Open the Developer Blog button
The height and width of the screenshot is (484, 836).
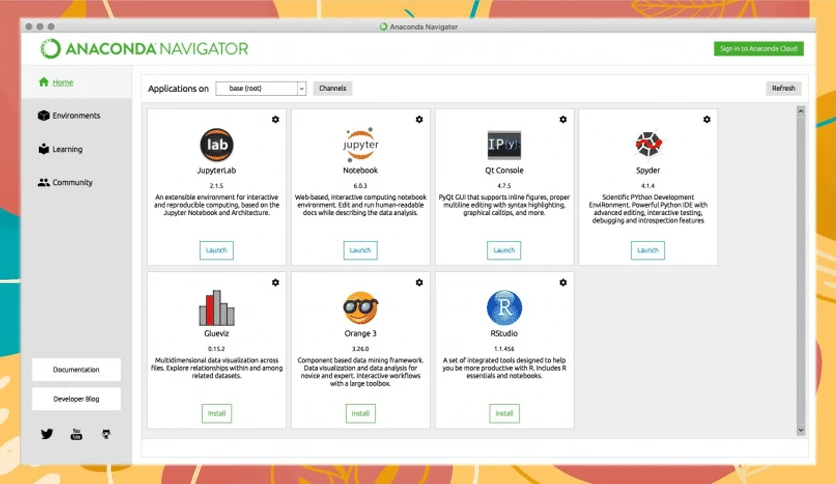click(x=76, y=399)
